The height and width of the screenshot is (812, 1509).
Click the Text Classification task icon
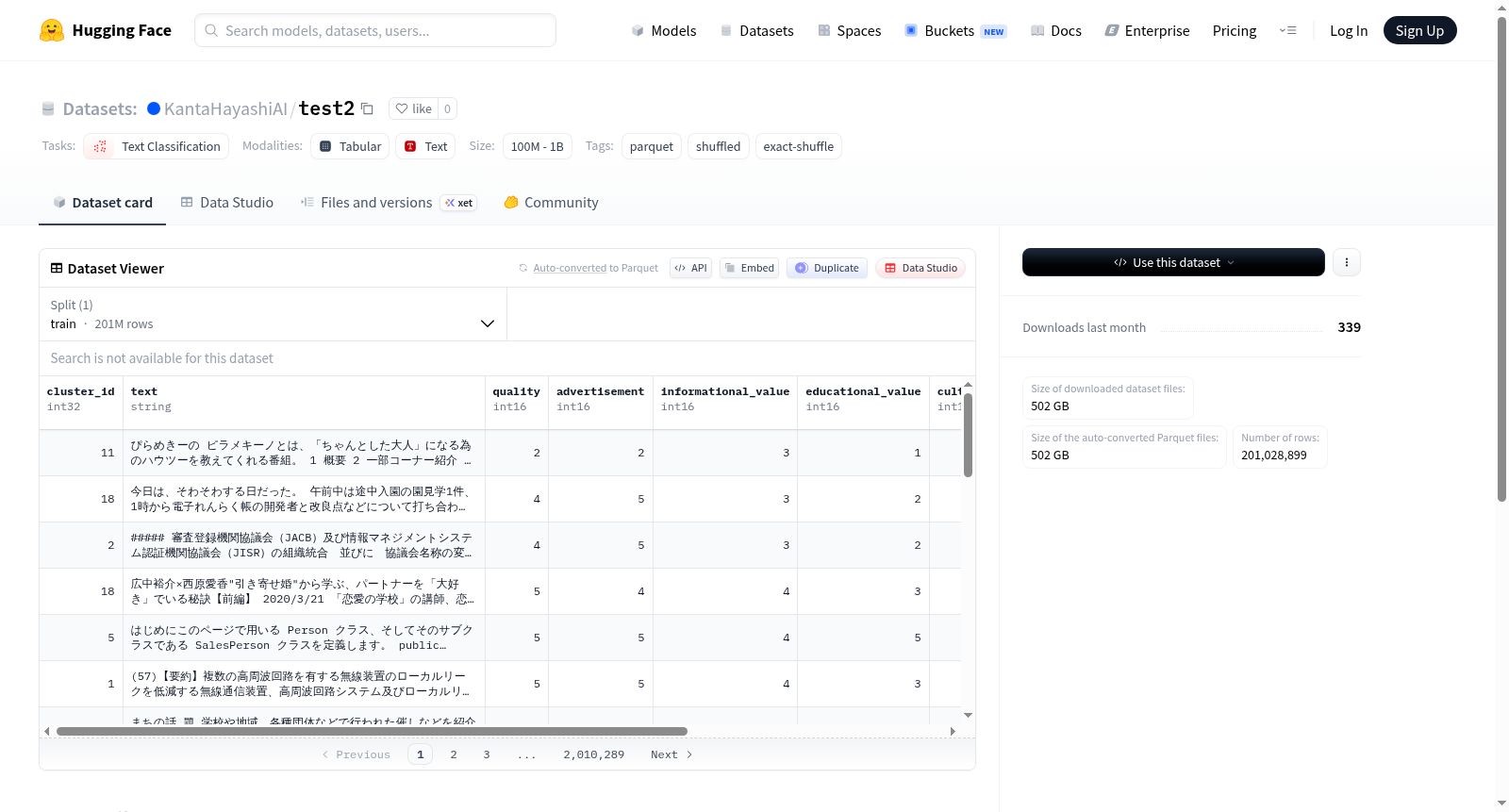(100, 146)
